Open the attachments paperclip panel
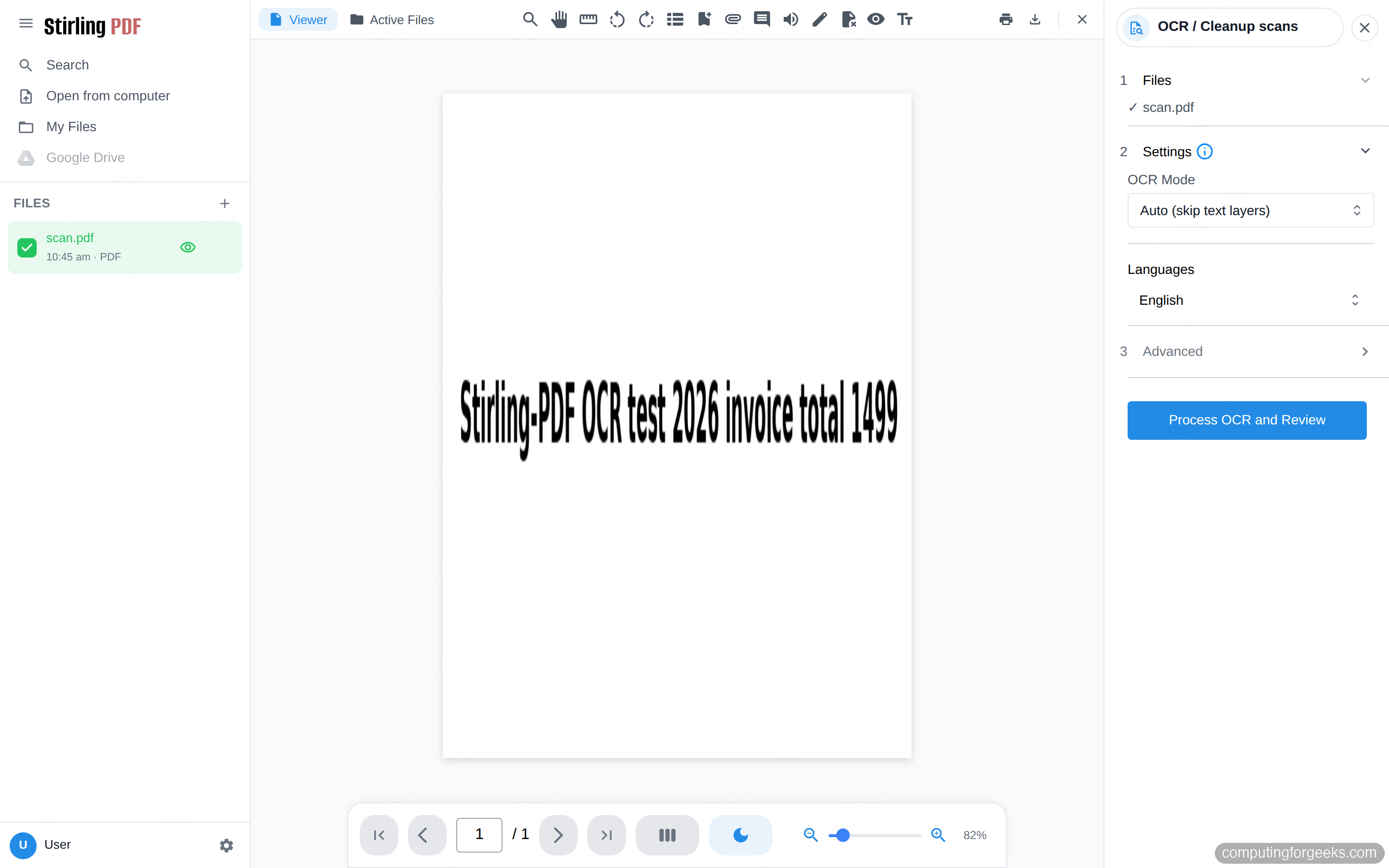This screenshot has width=1389, height=868. point(733,19)
